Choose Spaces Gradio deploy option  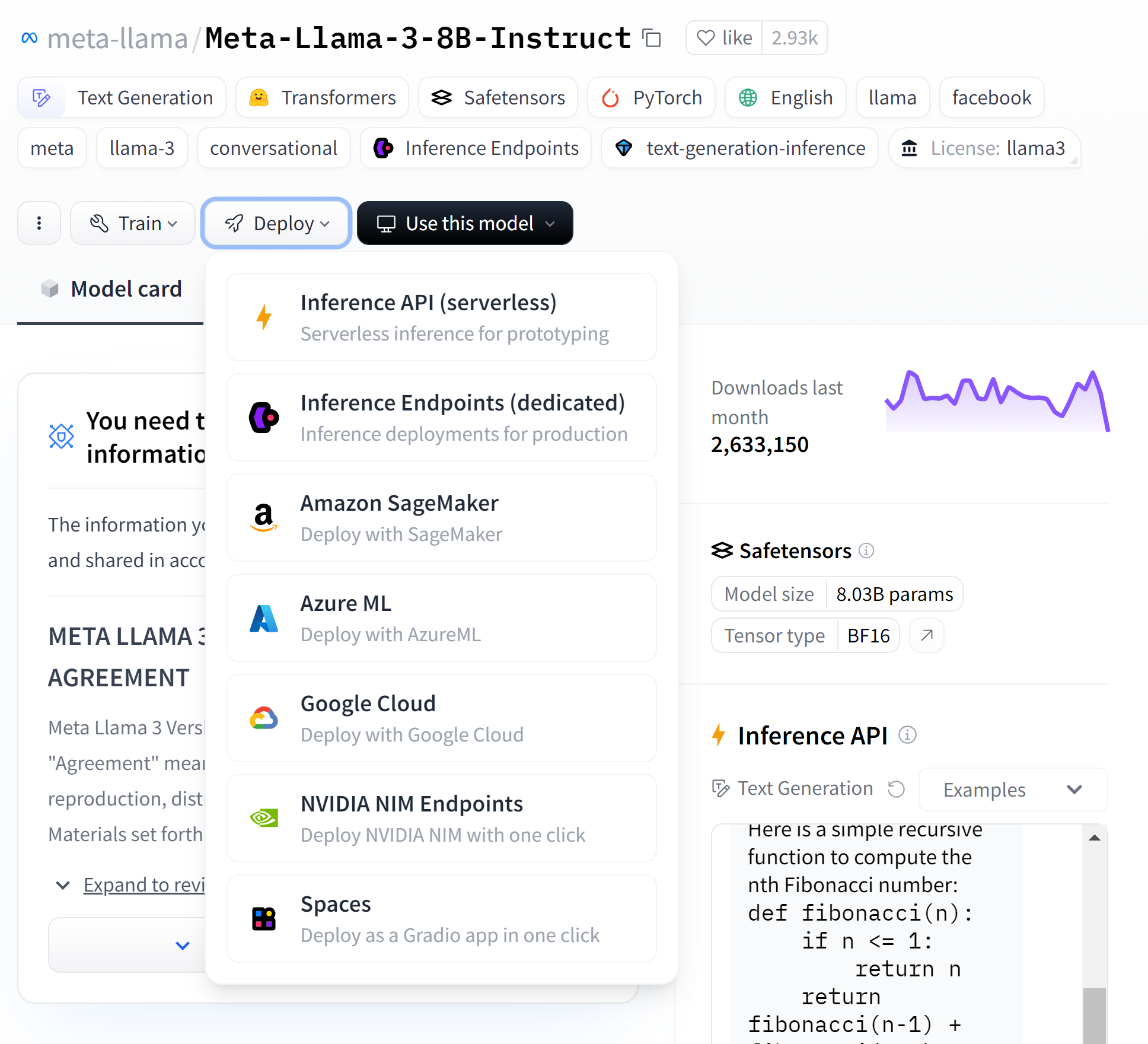(x=442, y=919)
